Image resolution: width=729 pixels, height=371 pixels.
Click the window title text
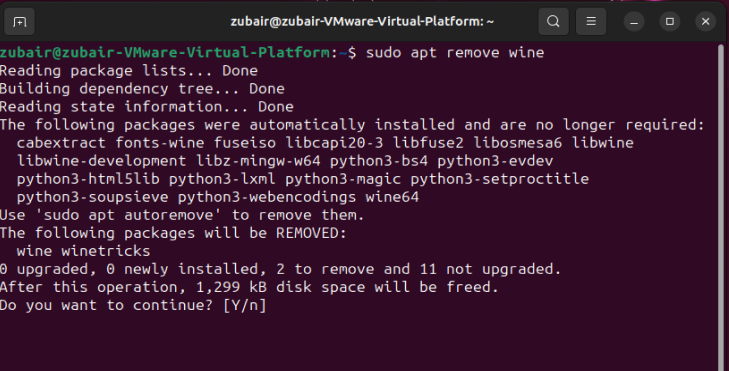point(362,21)
